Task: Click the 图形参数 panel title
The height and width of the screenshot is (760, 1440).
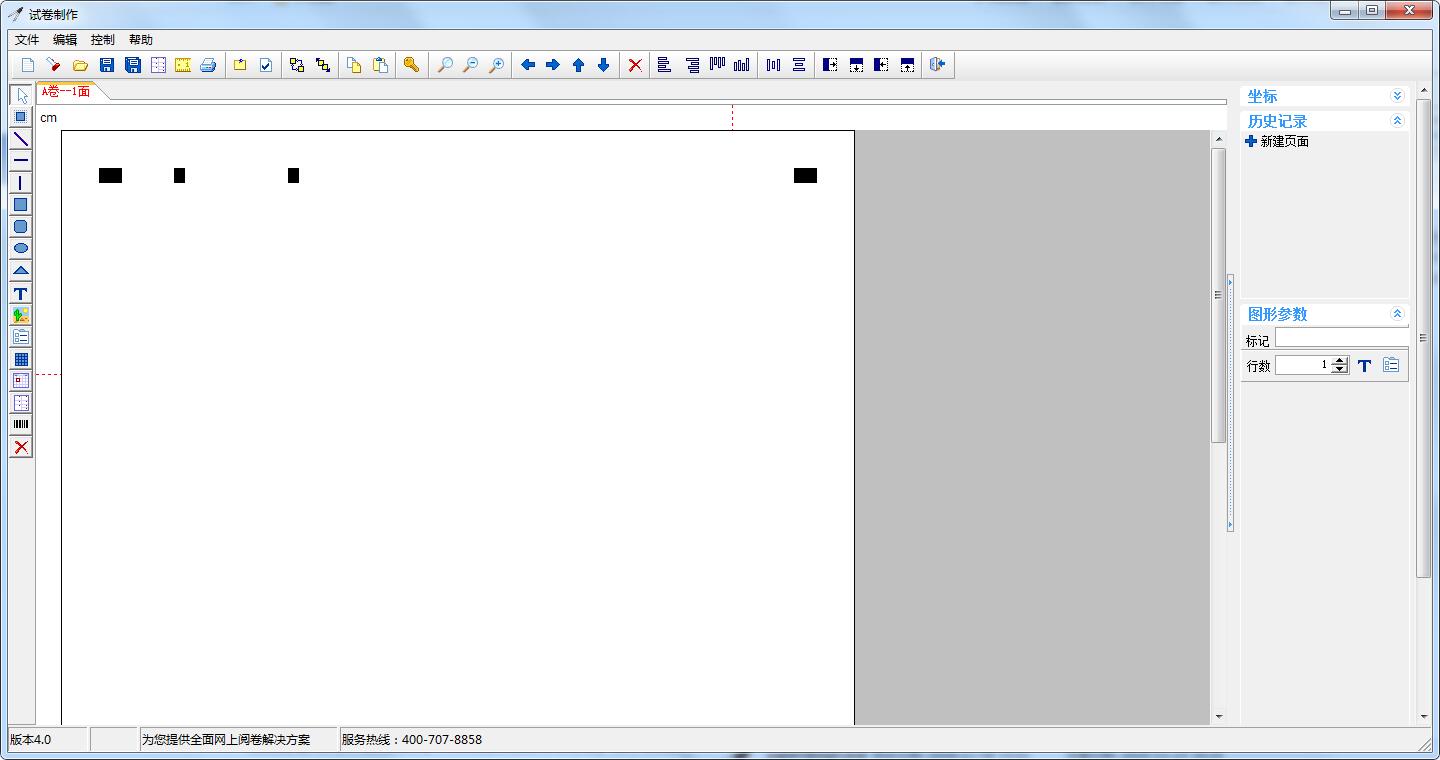Action: [1277, 314]
